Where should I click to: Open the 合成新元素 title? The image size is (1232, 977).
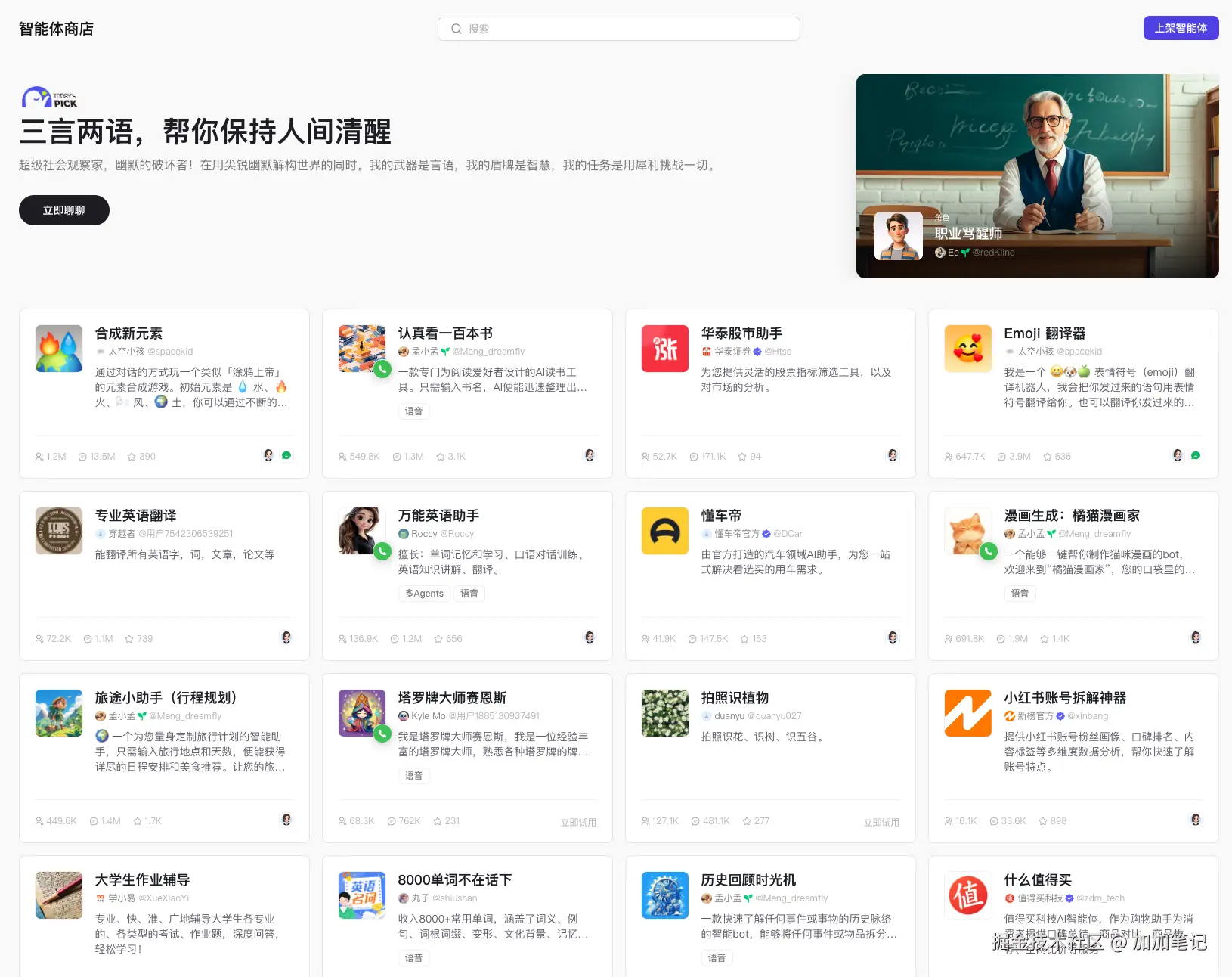[128, 333]
